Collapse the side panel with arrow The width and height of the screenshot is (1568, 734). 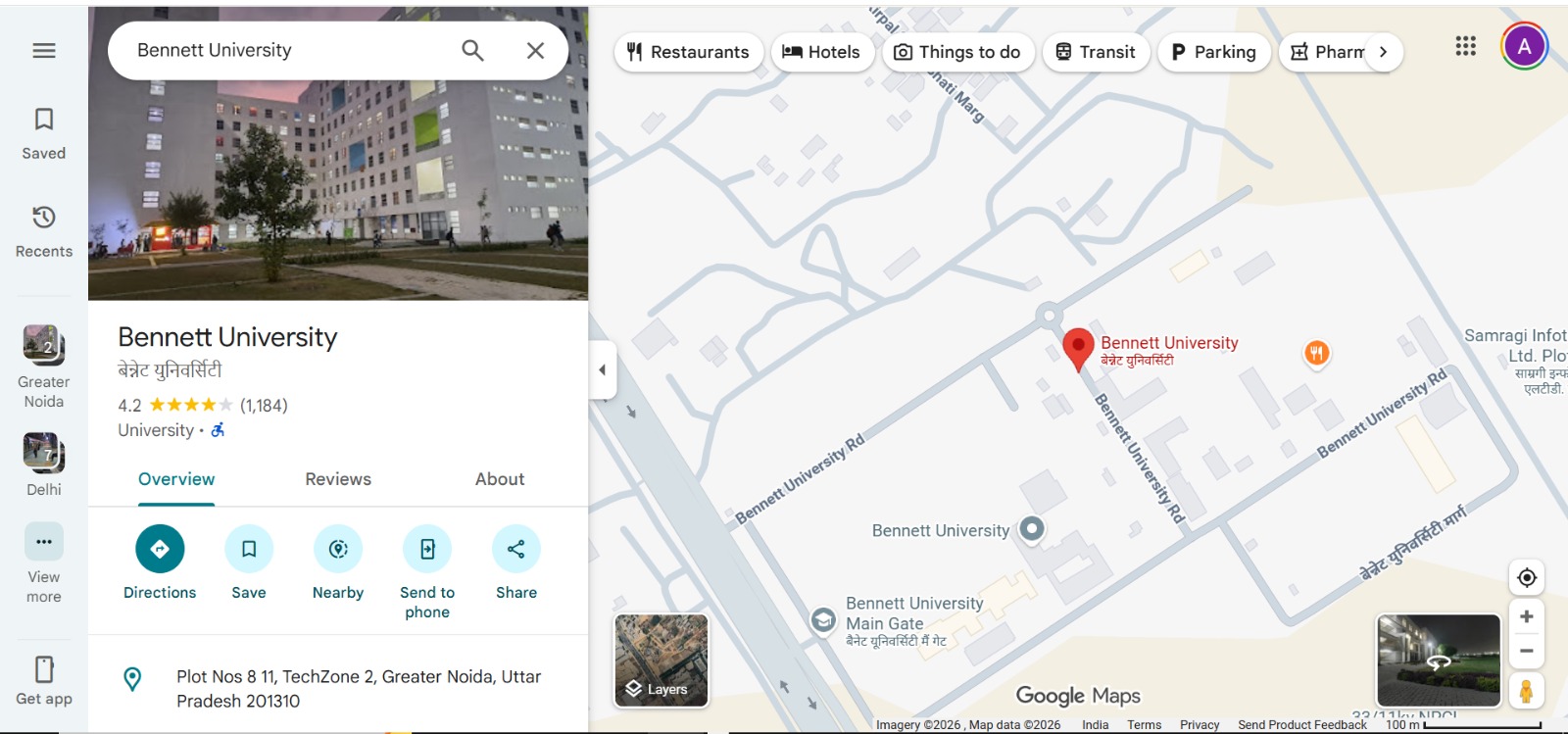click(602, 369)
